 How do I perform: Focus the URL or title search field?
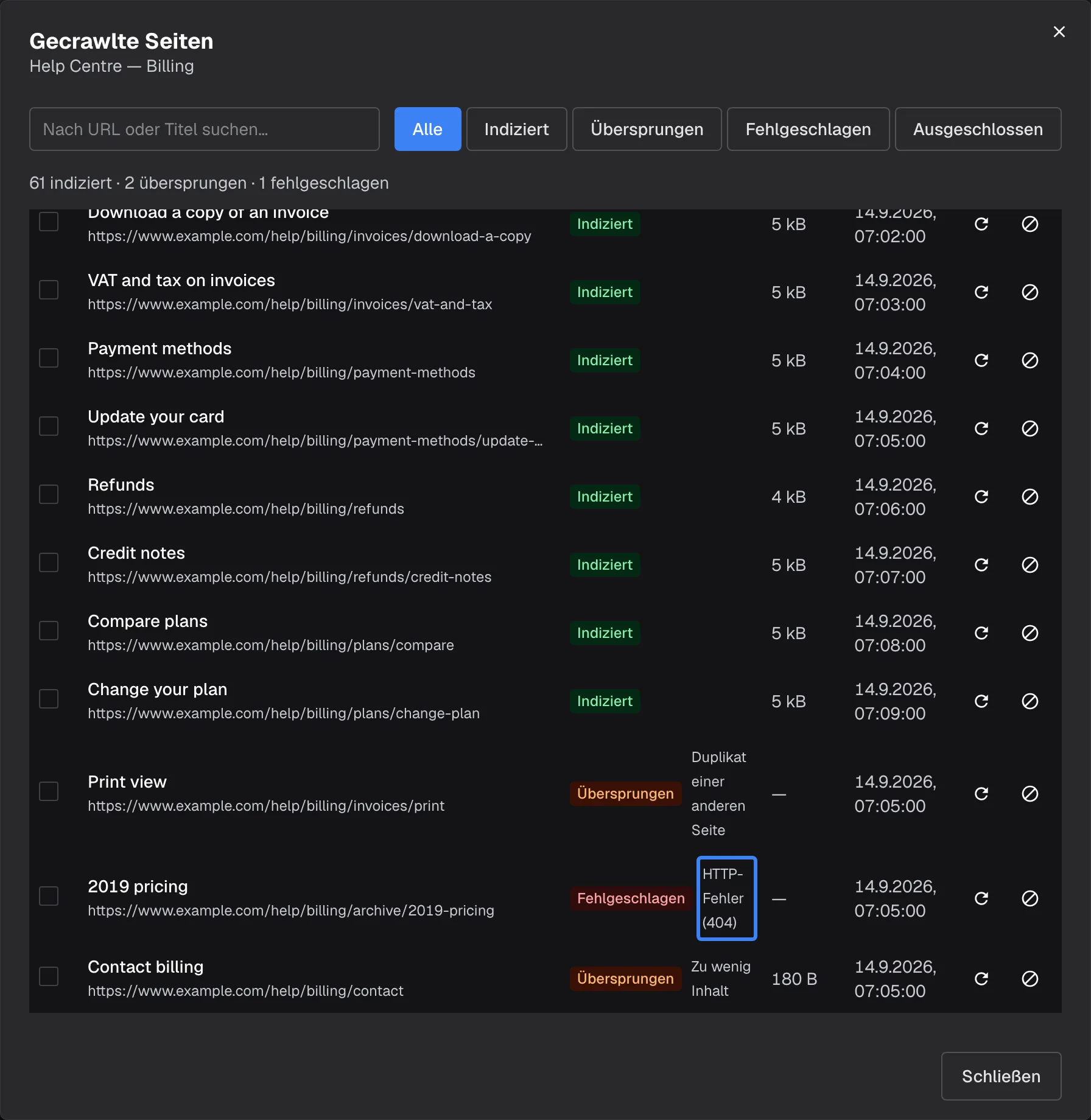(205, 129)
